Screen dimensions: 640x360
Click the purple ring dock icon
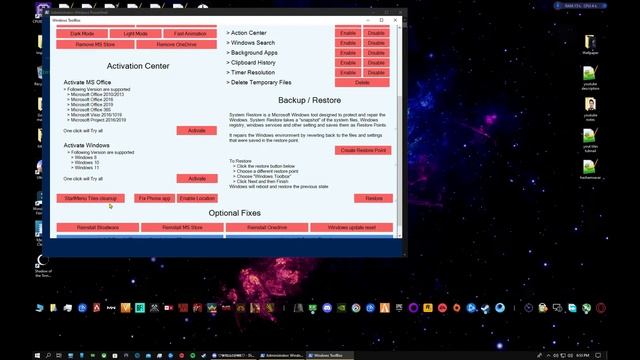click(413, 308)
